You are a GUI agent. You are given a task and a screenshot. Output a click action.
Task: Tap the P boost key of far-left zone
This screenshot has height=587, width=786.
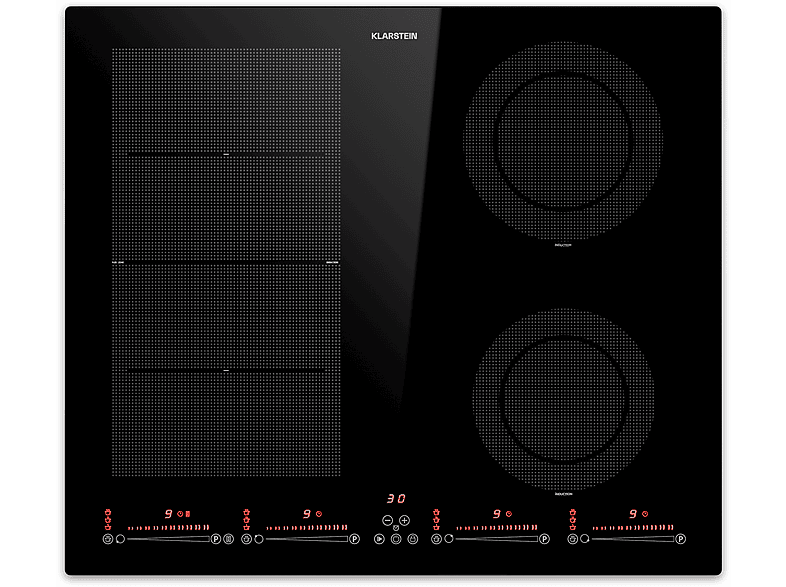coord(216,539)
